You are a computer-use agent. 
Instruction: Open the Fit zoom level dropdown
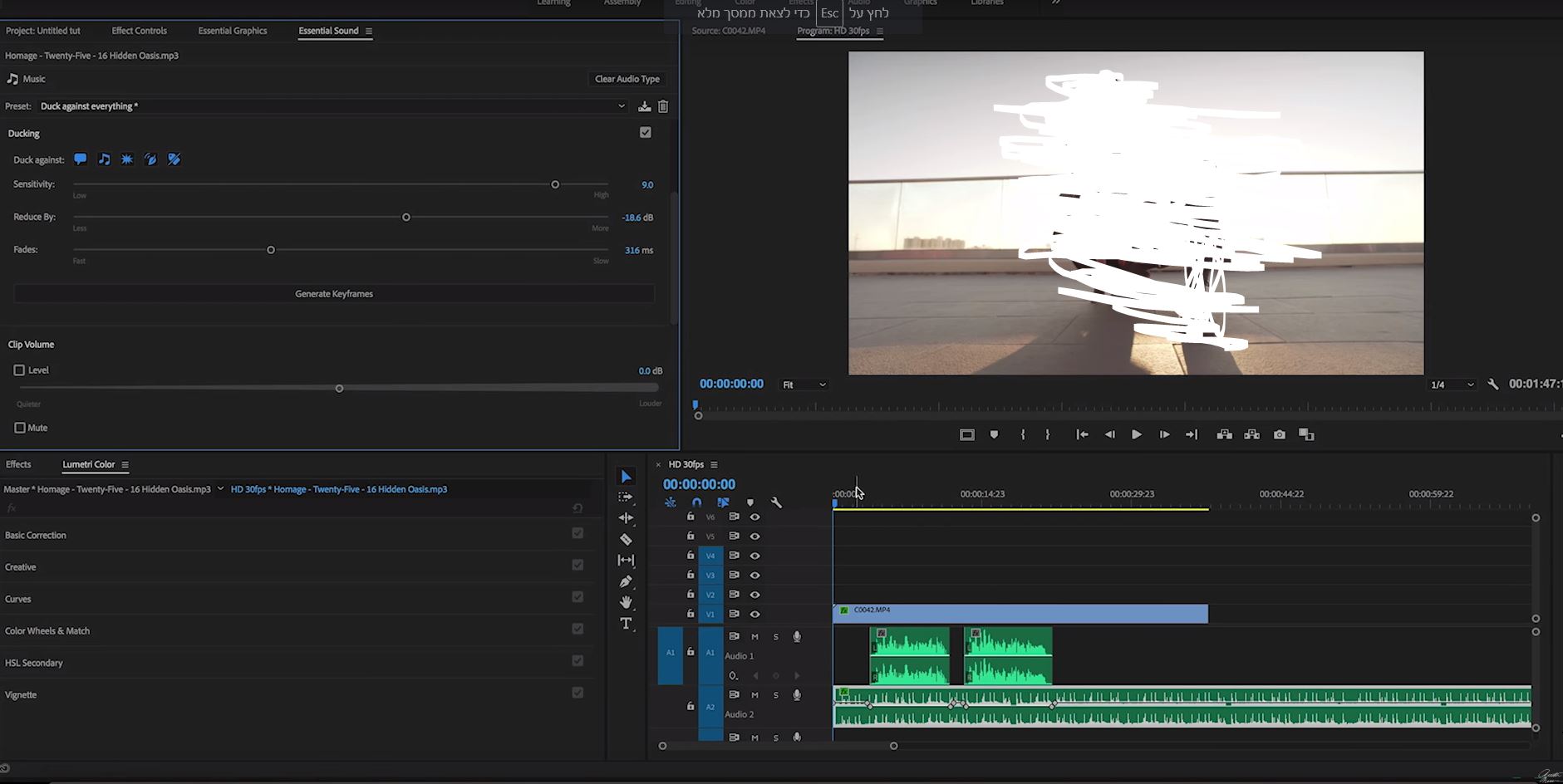pyautogui.click(x=804, y=385)
